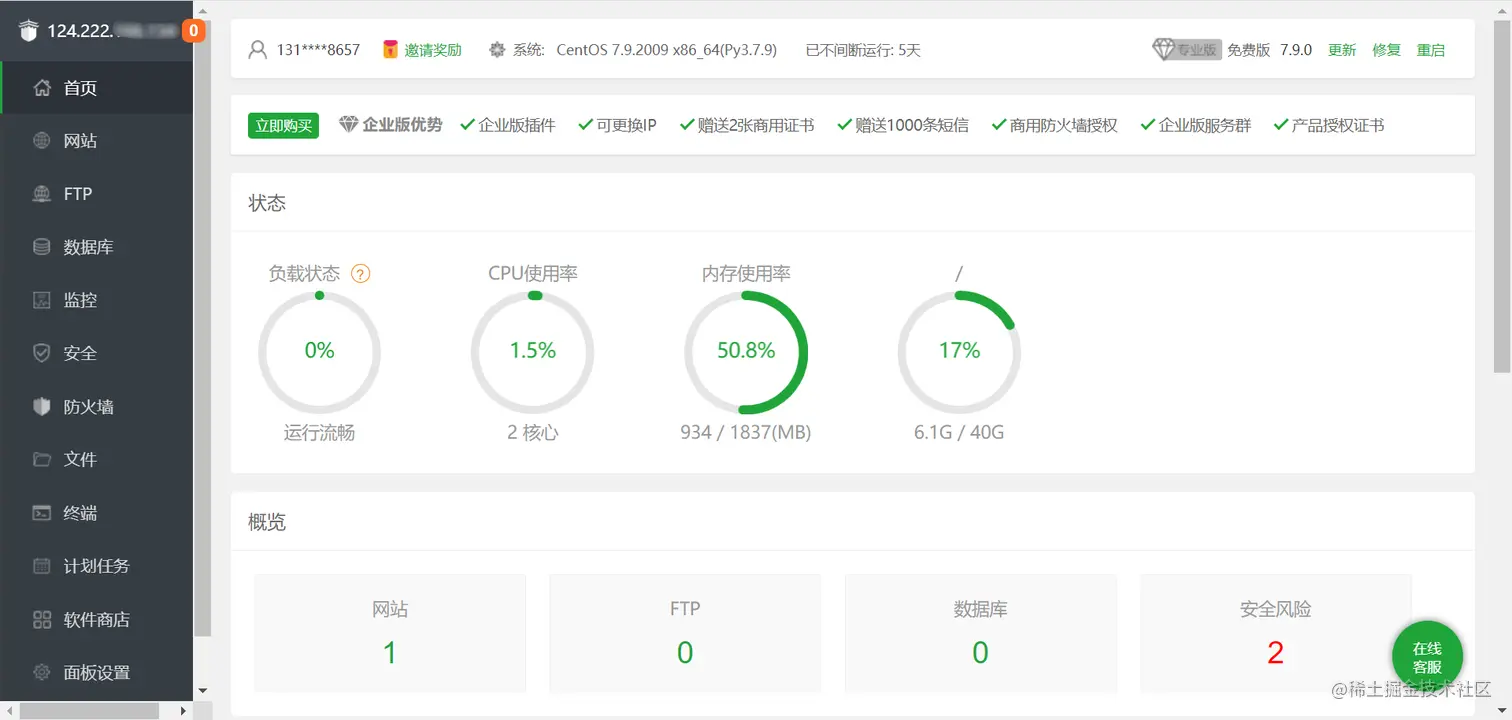Open FTP via its sidebar icon
Screen dimensions: 1512x720
coord(42,194)
